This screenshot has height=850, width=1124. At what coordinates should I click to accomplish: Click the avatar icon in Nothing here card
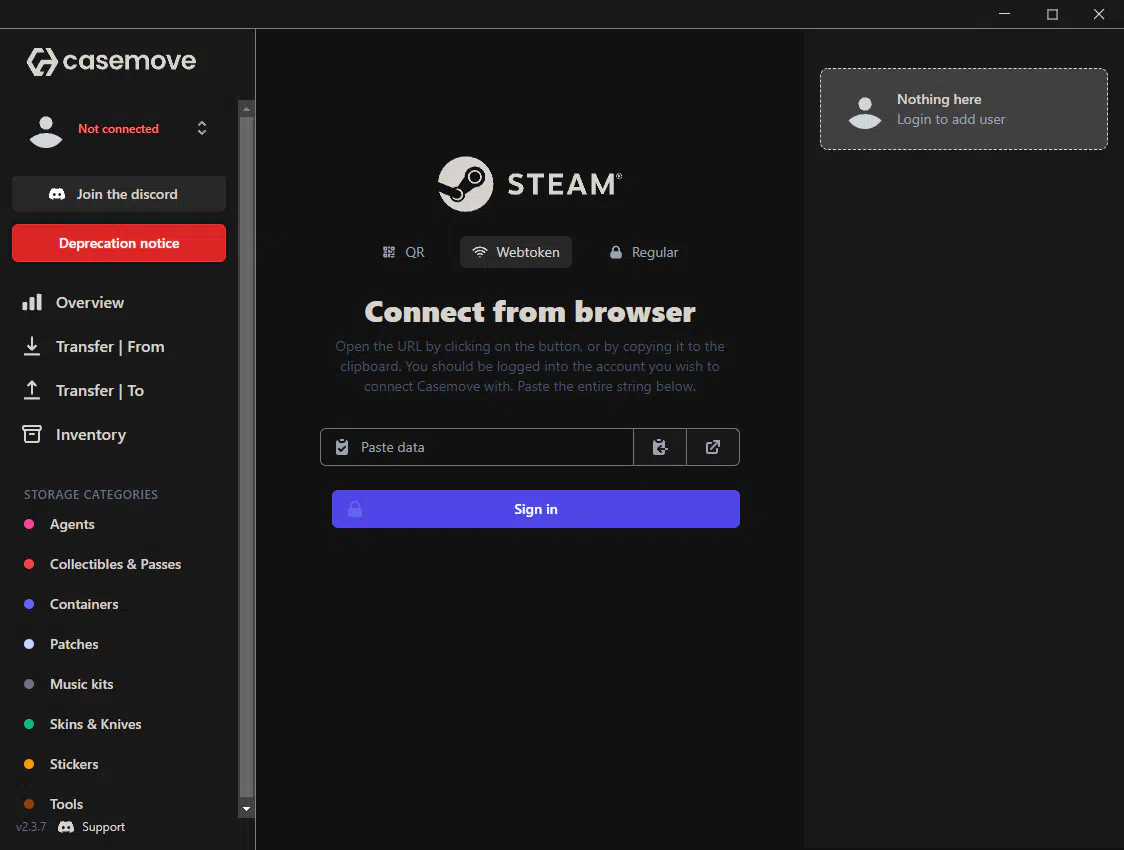pyautogui.click(x=865, y=113)
